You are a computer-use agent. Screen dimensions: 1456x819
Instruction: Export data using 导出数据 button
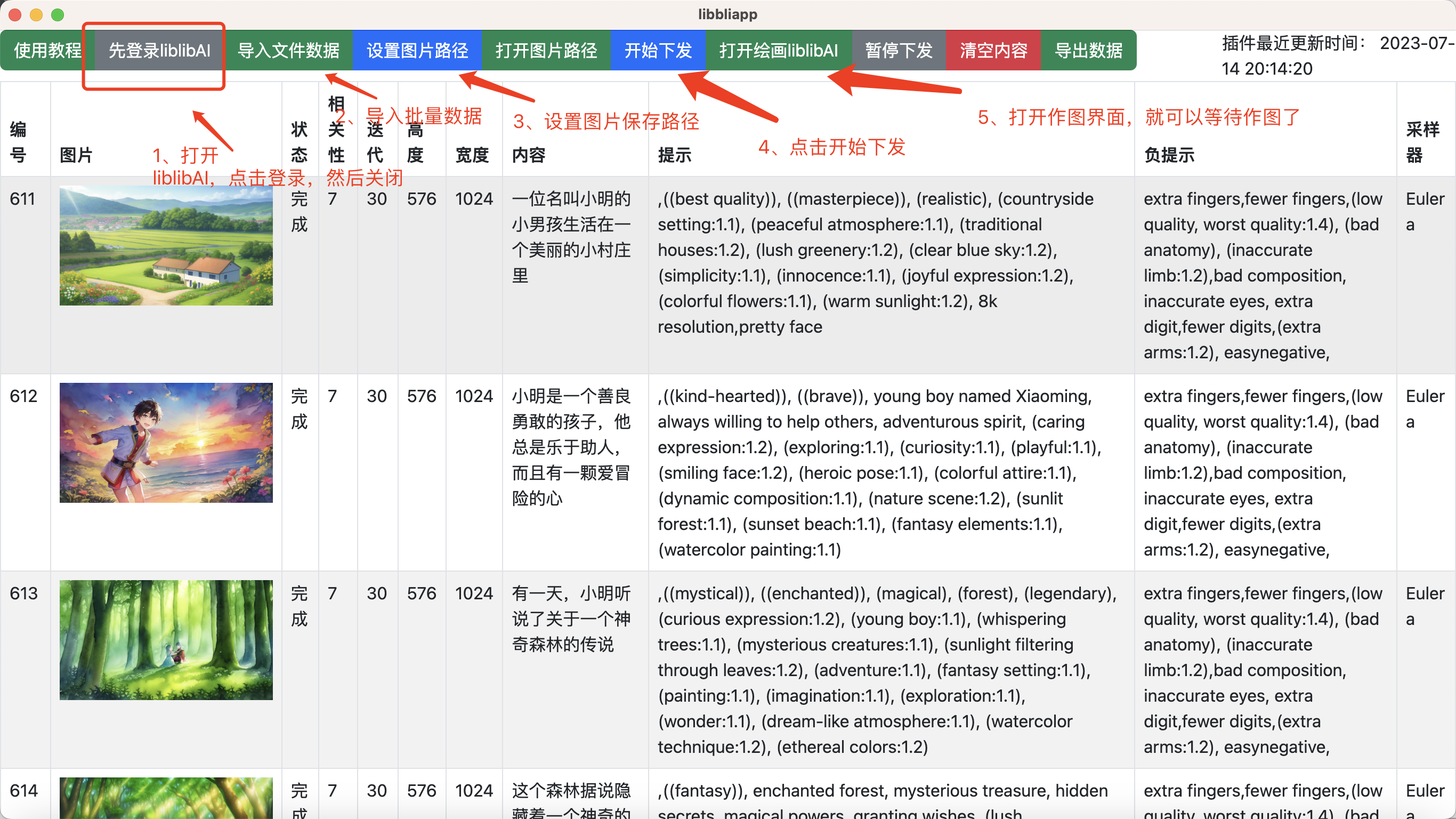[x=1088, y=50]
